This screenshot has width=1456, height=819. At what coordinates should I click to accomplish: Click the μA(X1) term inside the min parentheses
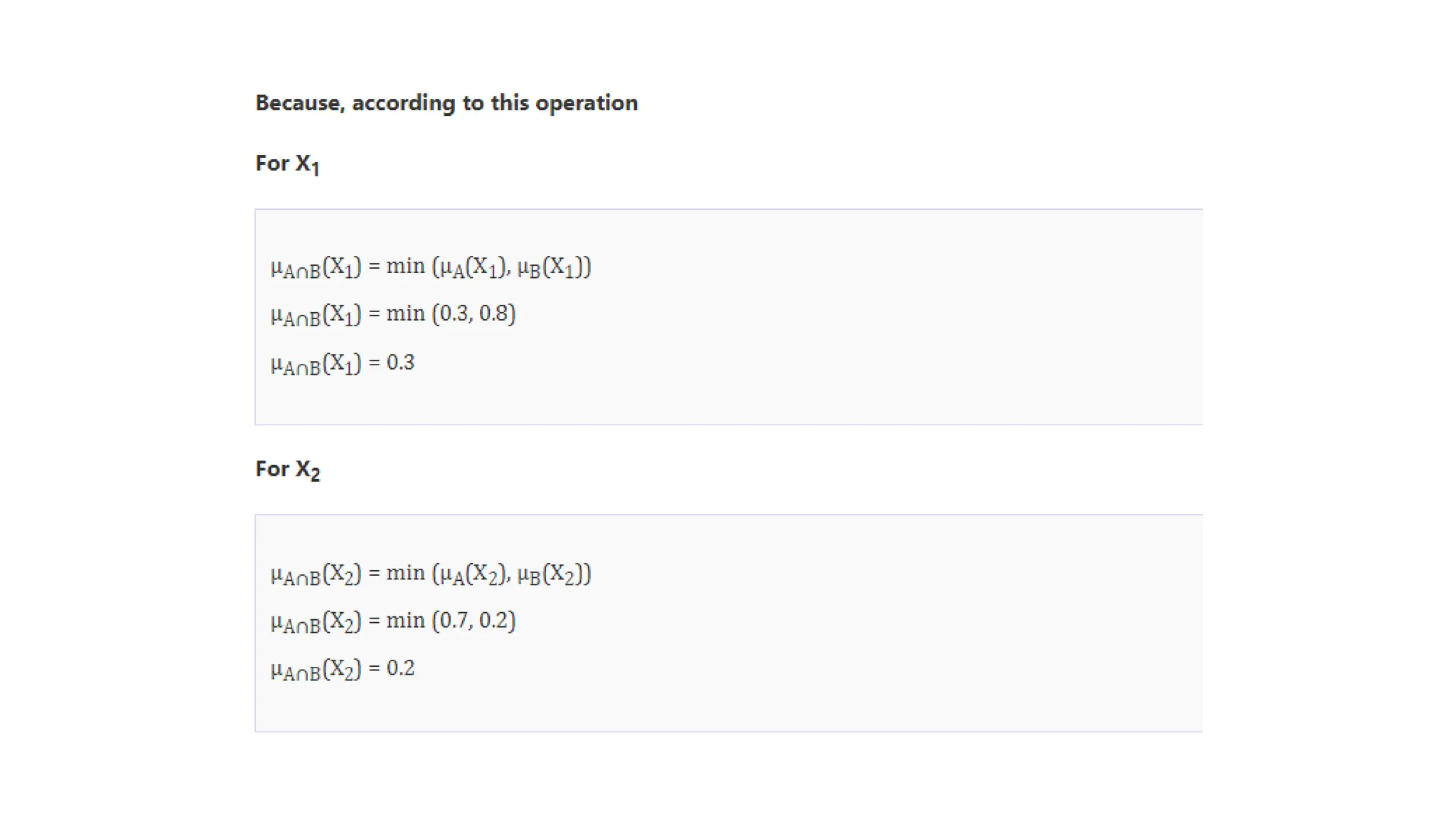point(472,267)
